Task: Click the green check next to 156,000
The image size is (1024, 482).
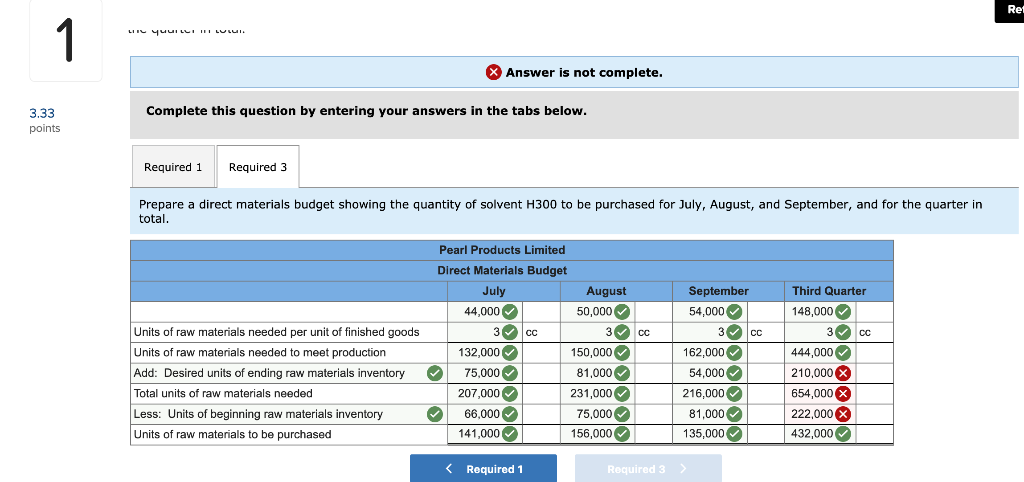Action: tap(623, 434)
